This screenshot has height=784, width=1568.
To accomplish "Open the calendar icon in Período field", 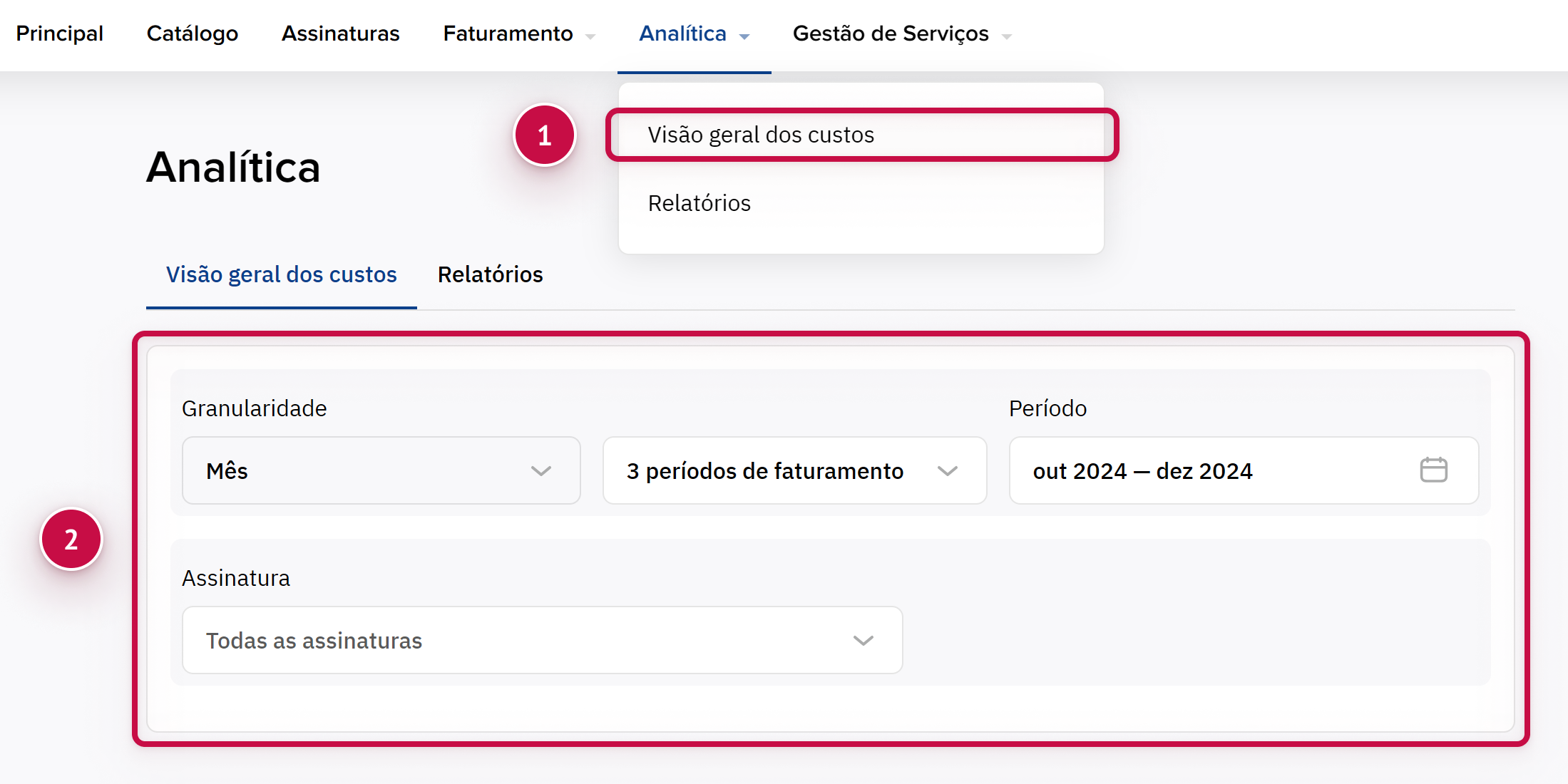I will click(1433, 470).
